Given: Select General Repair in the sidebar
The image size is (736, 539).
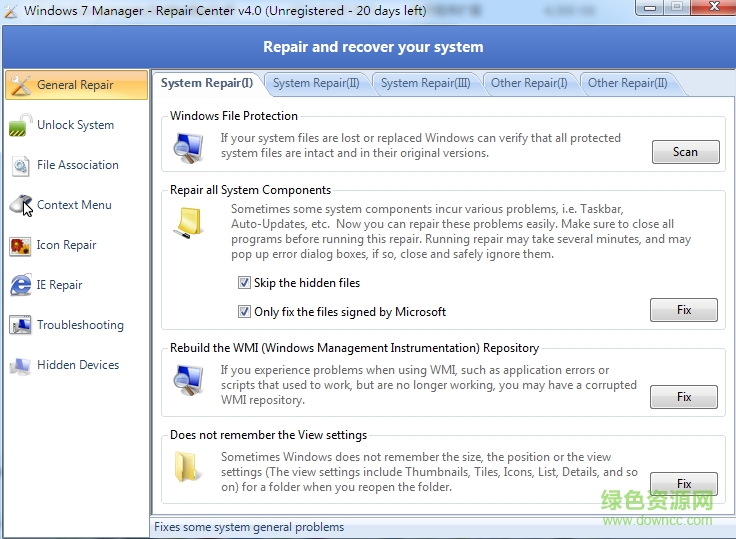Looking at the screenshot, I should pos(77,85).
